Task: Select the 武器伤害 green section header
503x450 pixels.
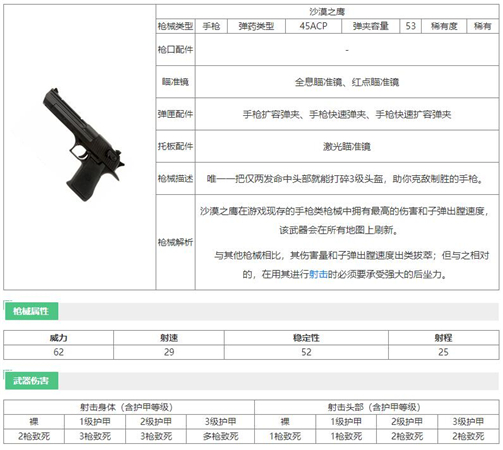Action: click(x=31, y=380)
